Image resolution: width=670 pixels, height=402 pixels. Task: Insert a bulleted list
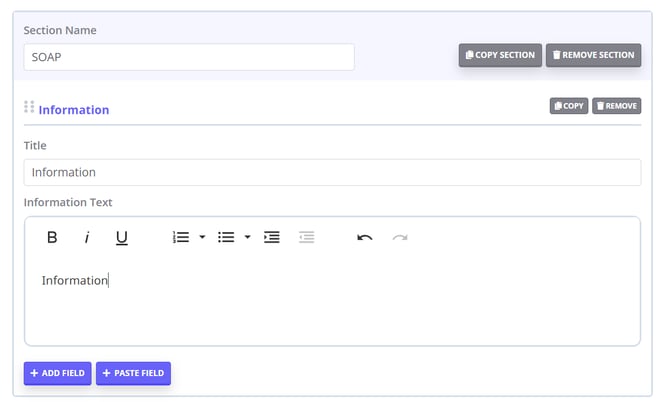(226, 238)
